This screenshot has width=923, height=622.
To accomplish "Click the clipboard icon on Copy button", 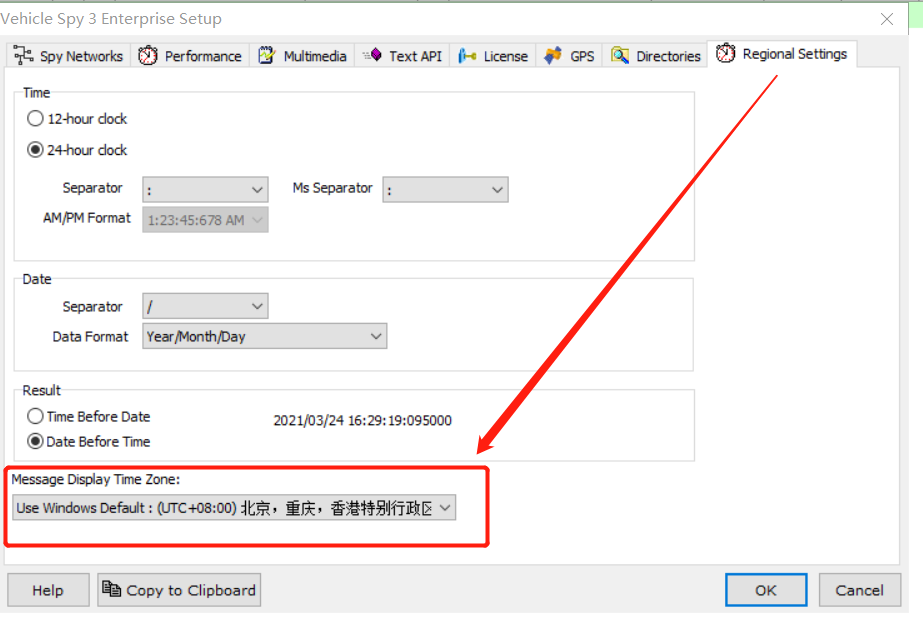I will pyautogui.click(x=111, y=588).
